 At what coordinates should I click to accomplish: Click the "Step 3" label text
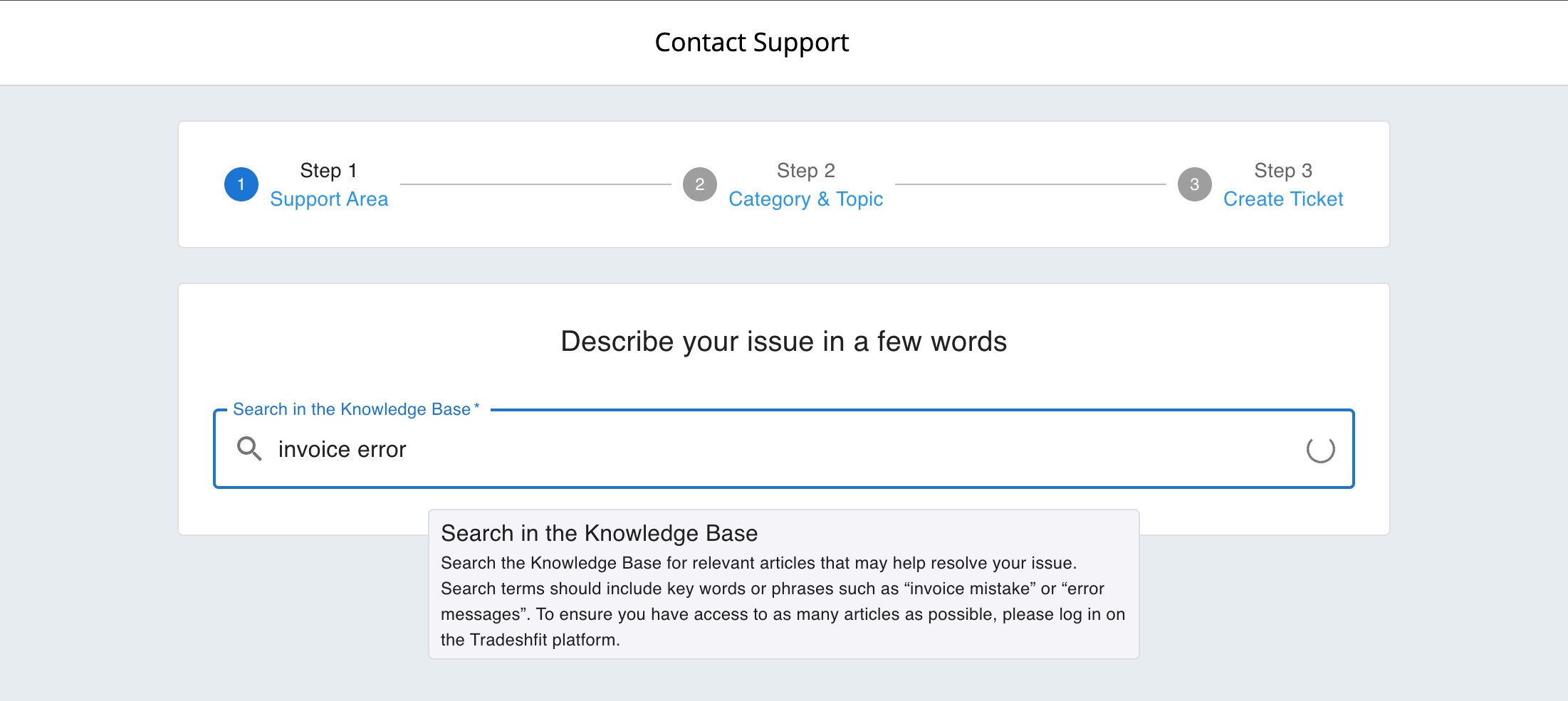pyautogui.click(x=1282, y=171)
